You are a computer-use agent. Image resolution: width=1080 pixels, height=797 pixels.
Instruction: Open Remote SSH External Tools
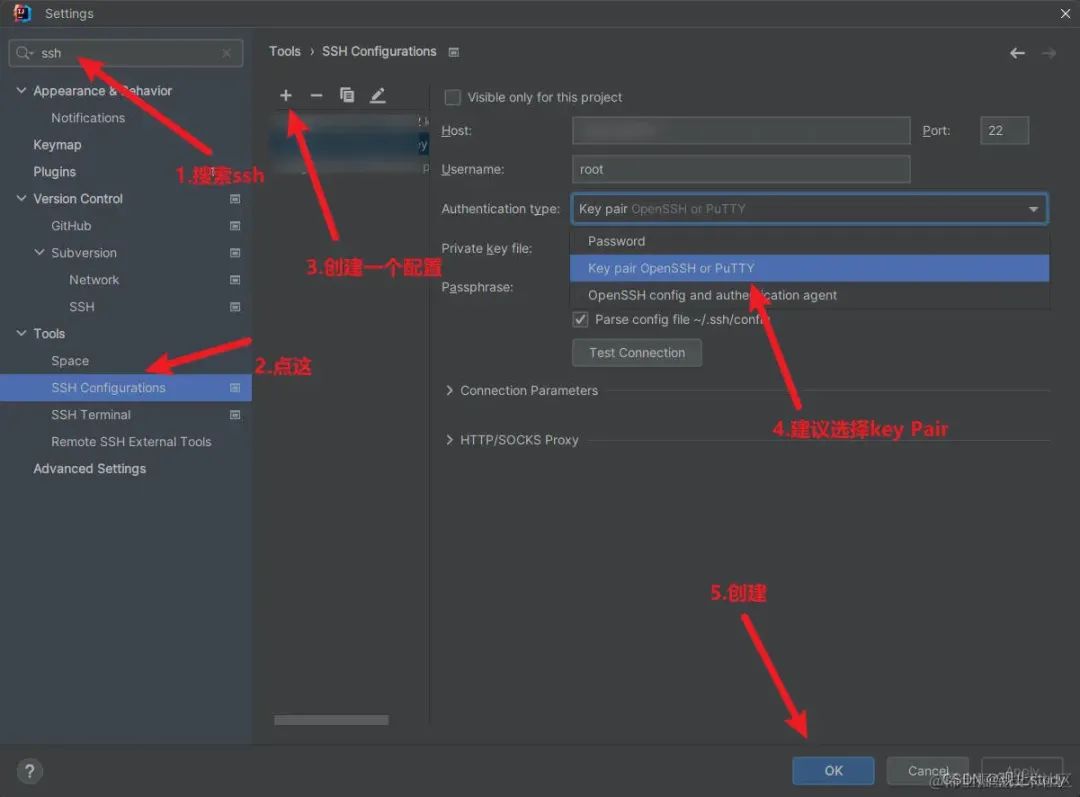point(131,442)
